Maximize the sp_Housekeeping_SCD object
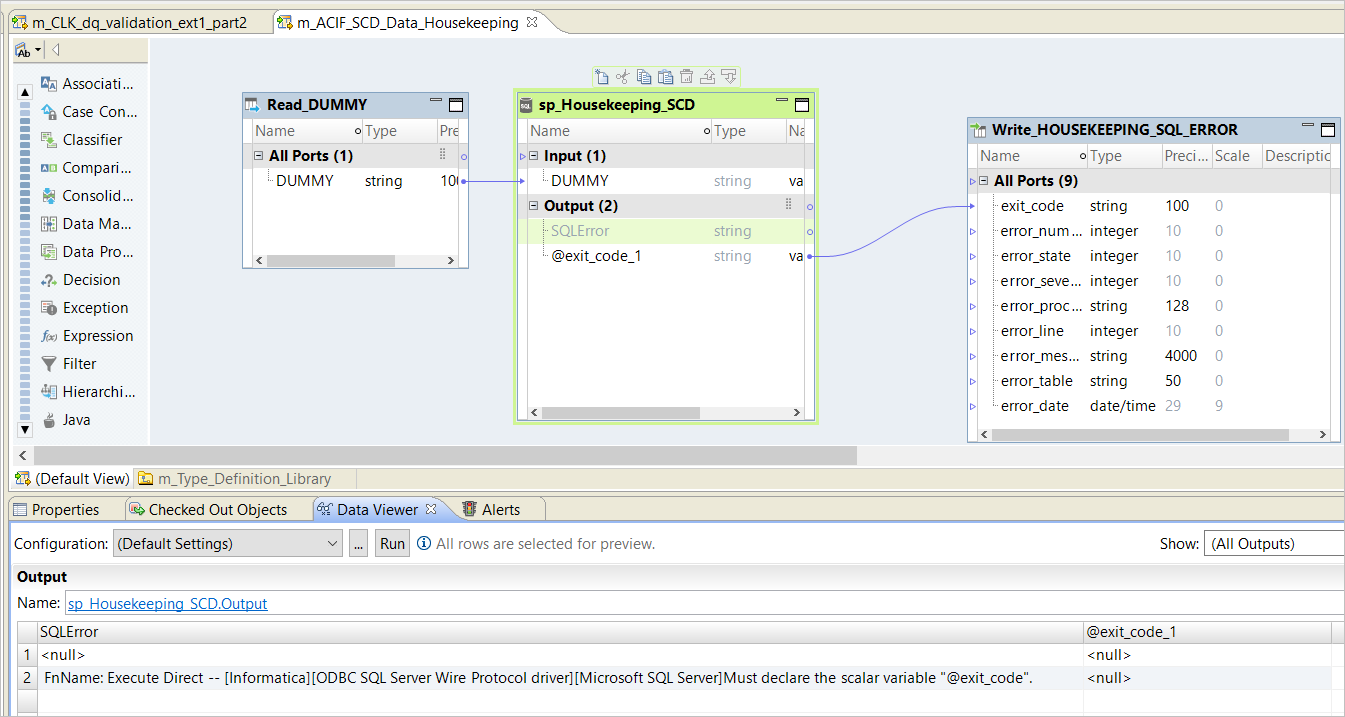 click(x=803, y=105)
